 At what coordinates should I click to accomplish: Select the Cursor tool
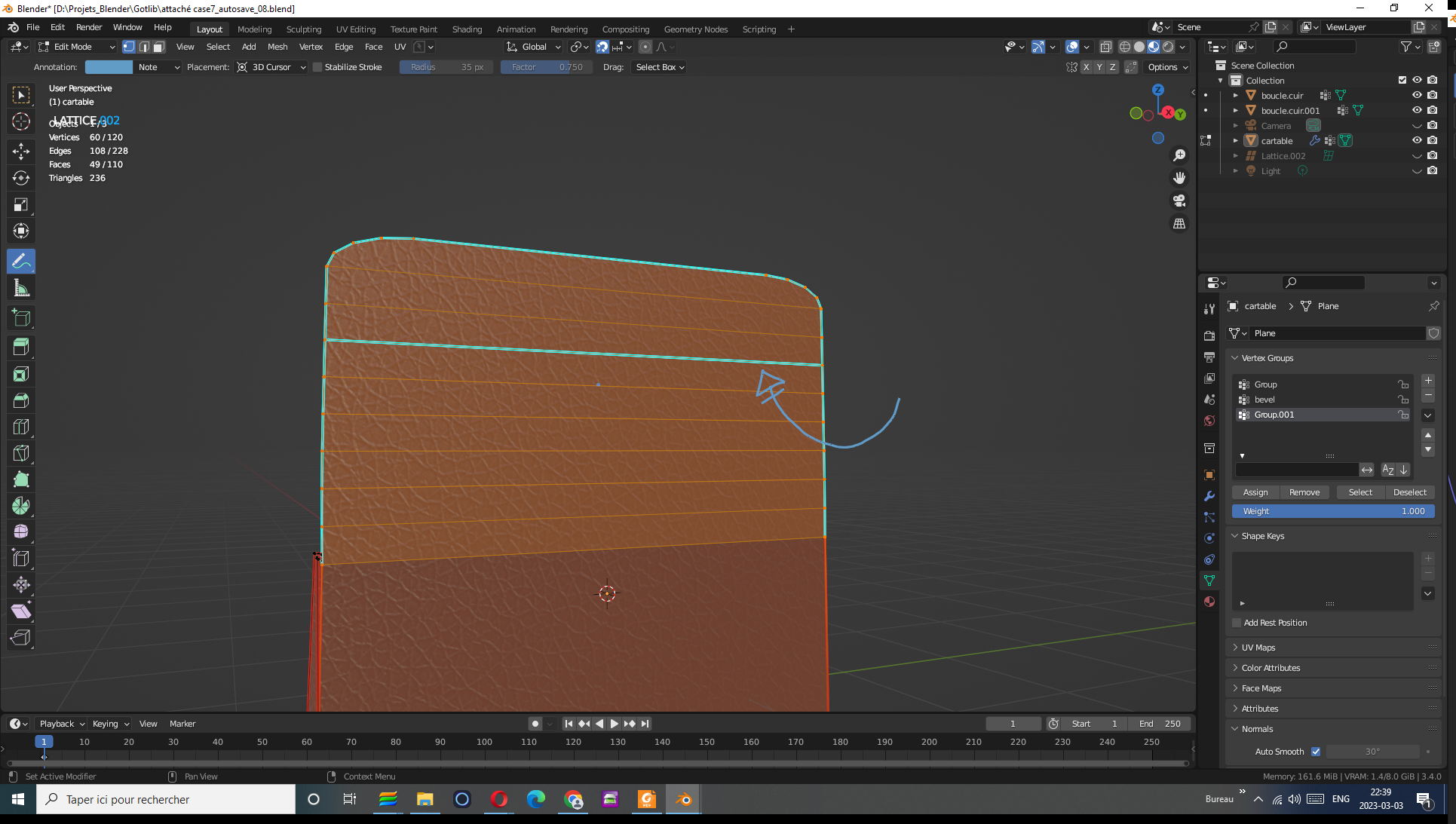(21, 121)
